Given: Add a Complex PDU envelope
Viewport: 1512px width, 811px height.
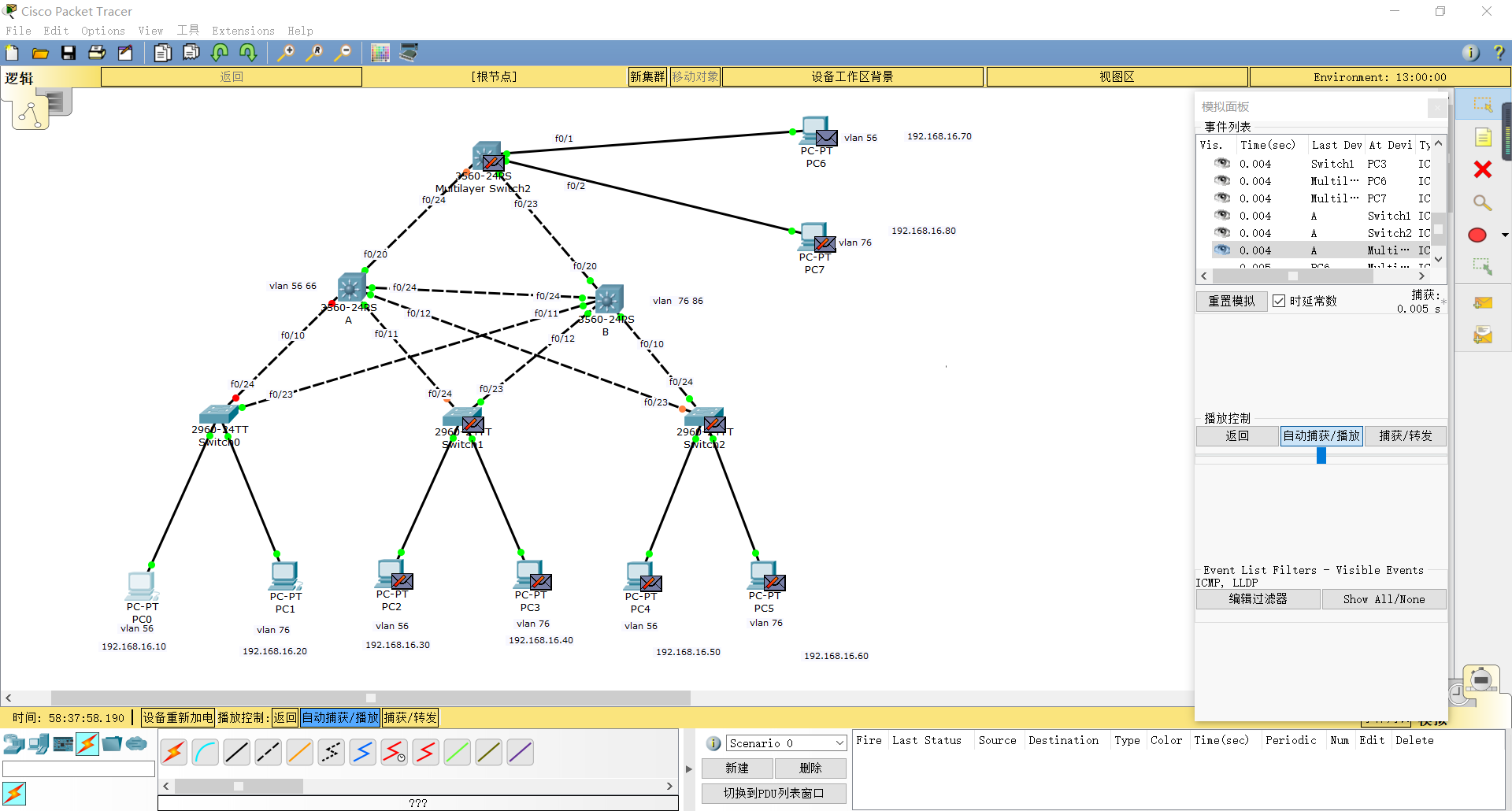Looking at the screenshot, I should pos(1483,335).
